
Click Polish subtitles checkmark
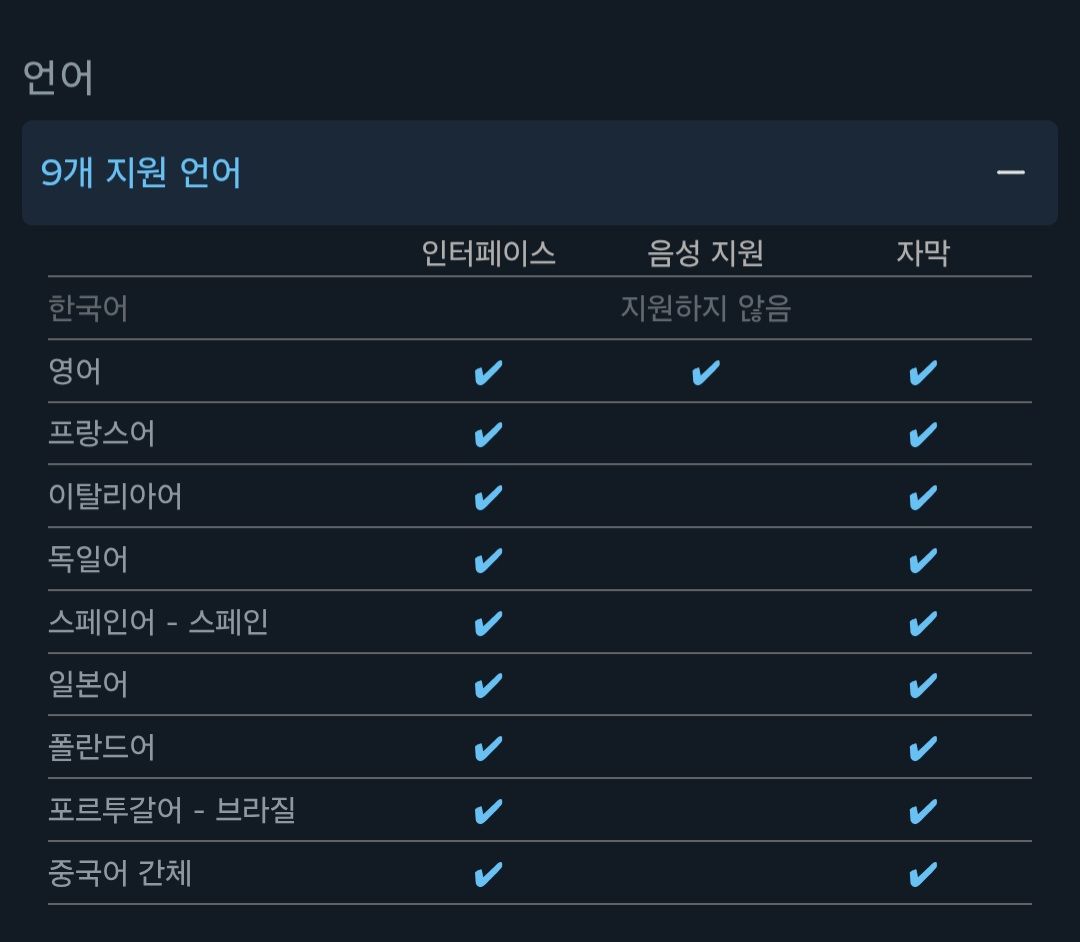click(x=923, y=748)
